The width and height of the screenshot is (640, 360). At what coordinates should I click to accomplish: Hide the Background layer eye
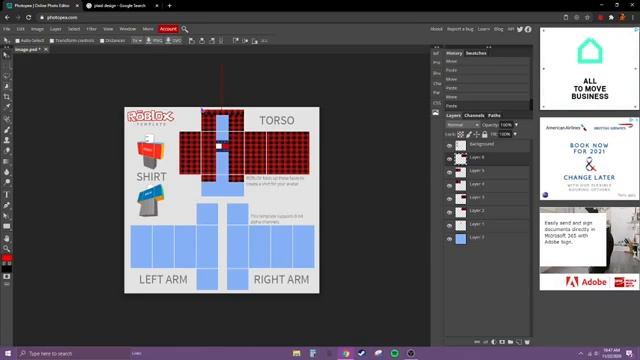(x=449, y=146)
